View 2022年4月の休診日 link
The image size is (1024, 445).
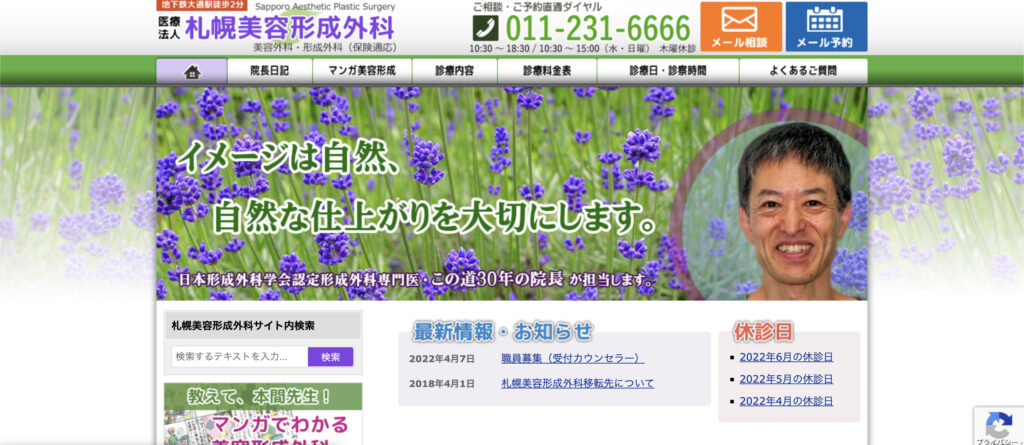(786, 401)
